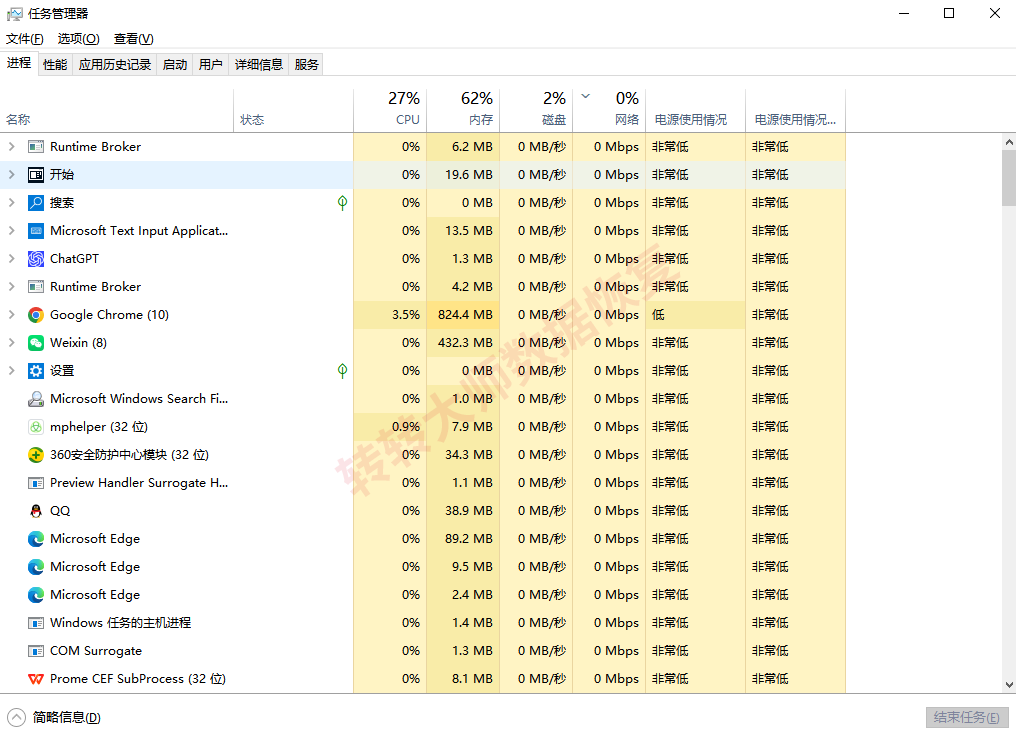Open the 文件(F) menu

(25, 39)
